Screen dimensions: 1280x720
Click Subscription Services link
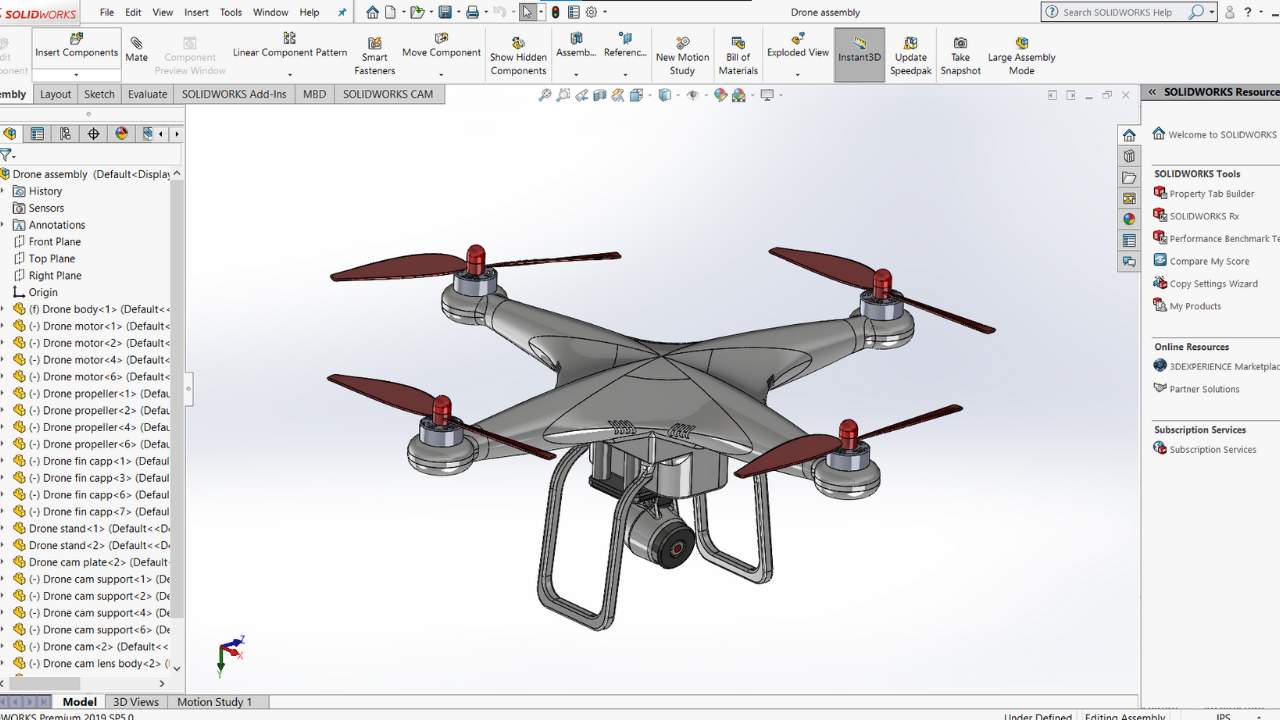(1213, 449)
